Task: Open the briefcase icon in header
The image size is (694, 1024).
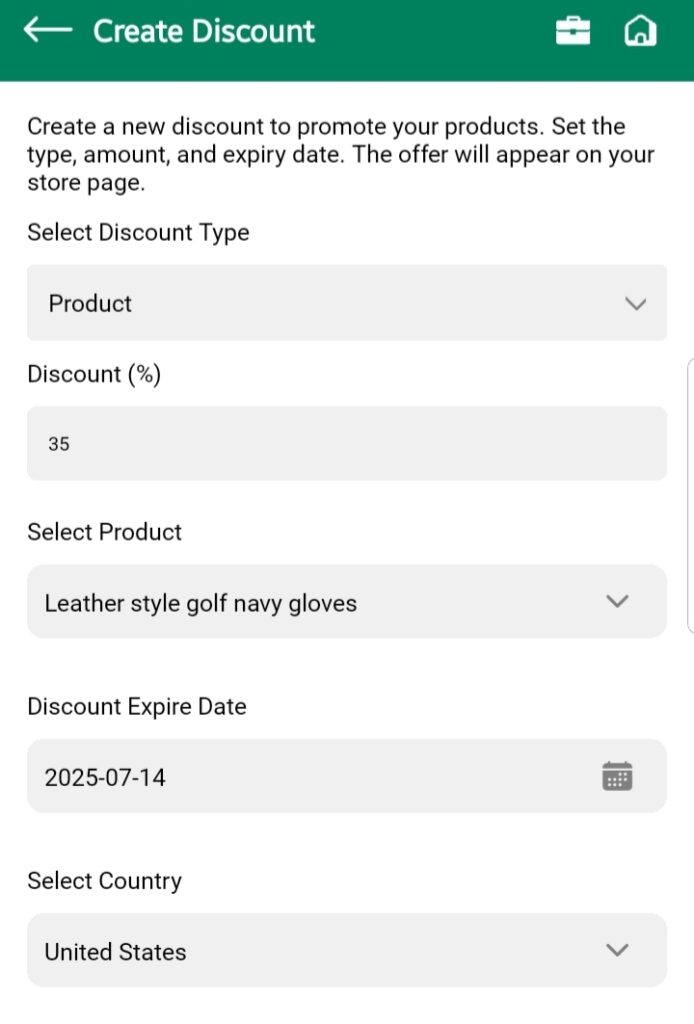Action: [x=573, y=31]
